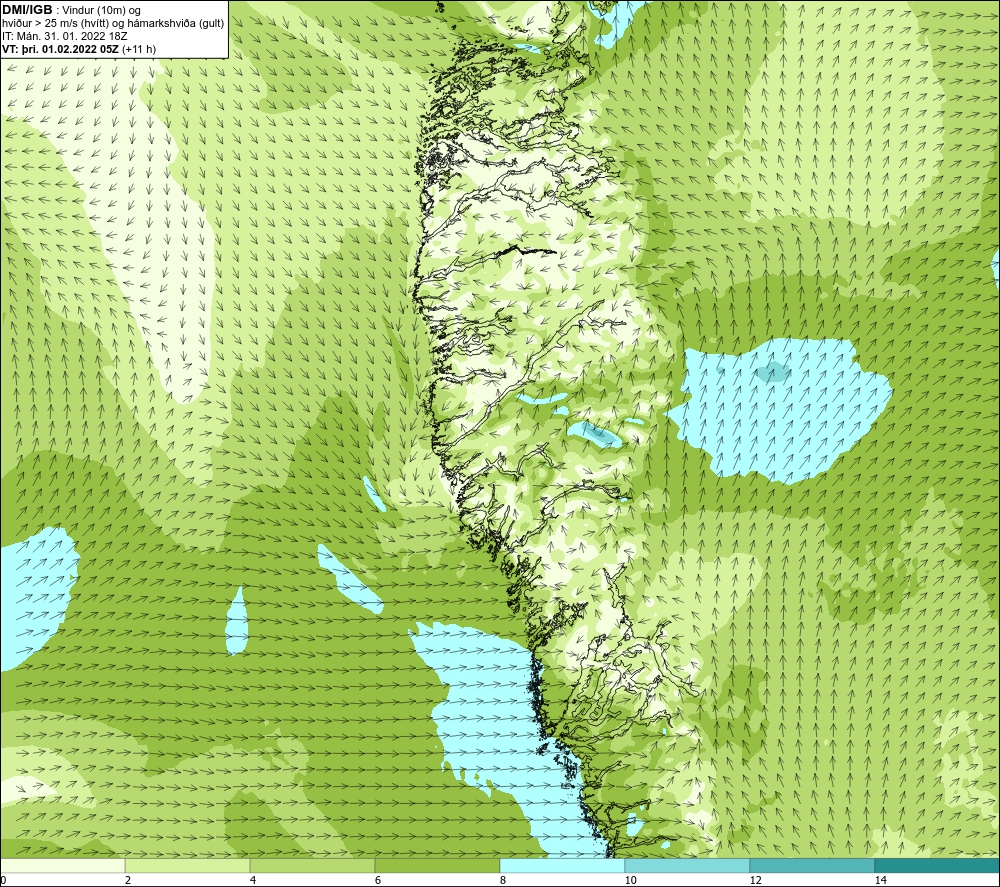Click the 'DMI/IGB : Vindur (10m) og' title line
Image resolution: width=1000 pixels, height=887 pixels.
[x=71, y=10]
